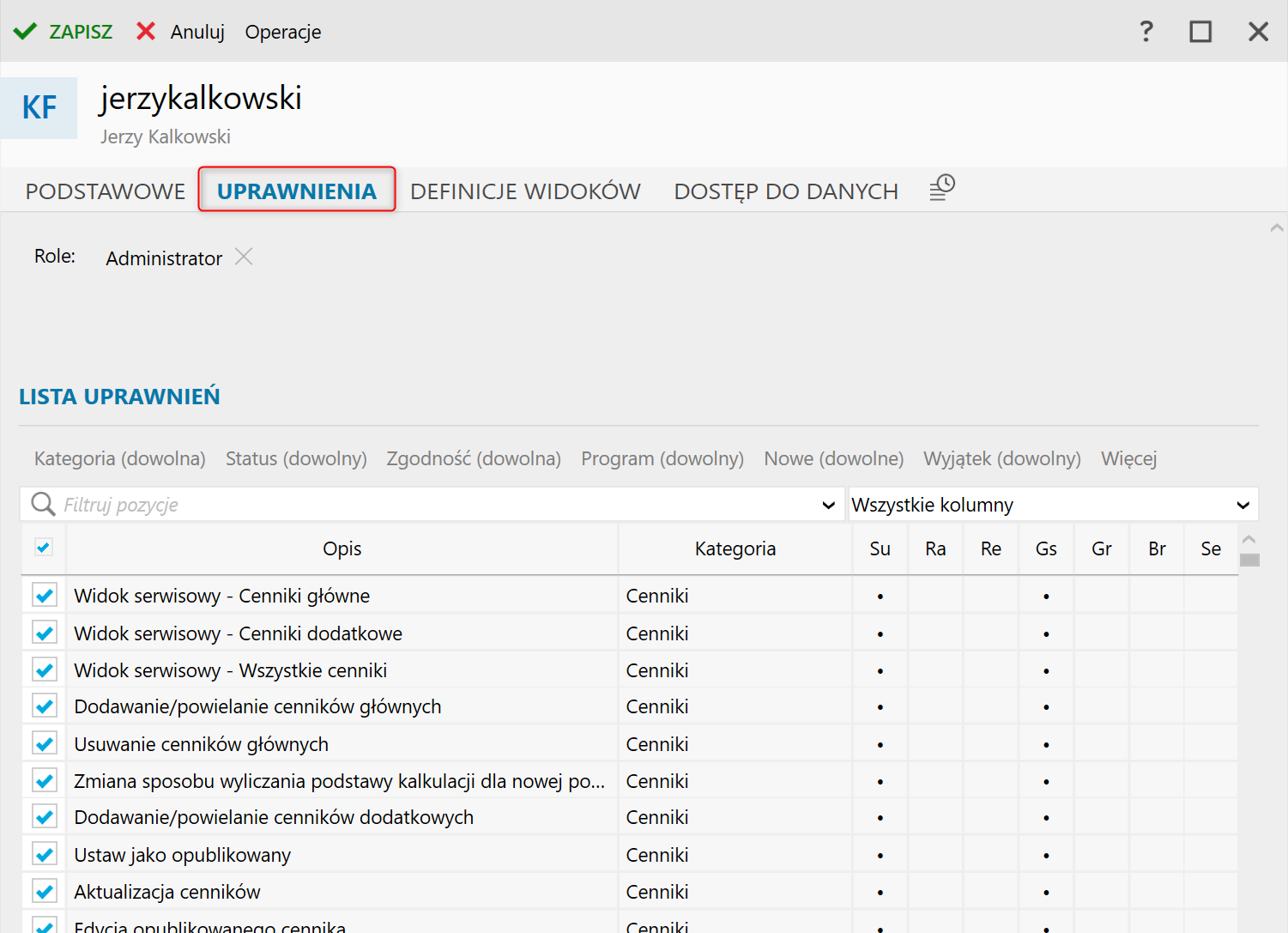This screenshot has width=1288, height=933.
Task: Click the 'Filtruj pozycje' search field
Action: (429, 505)
